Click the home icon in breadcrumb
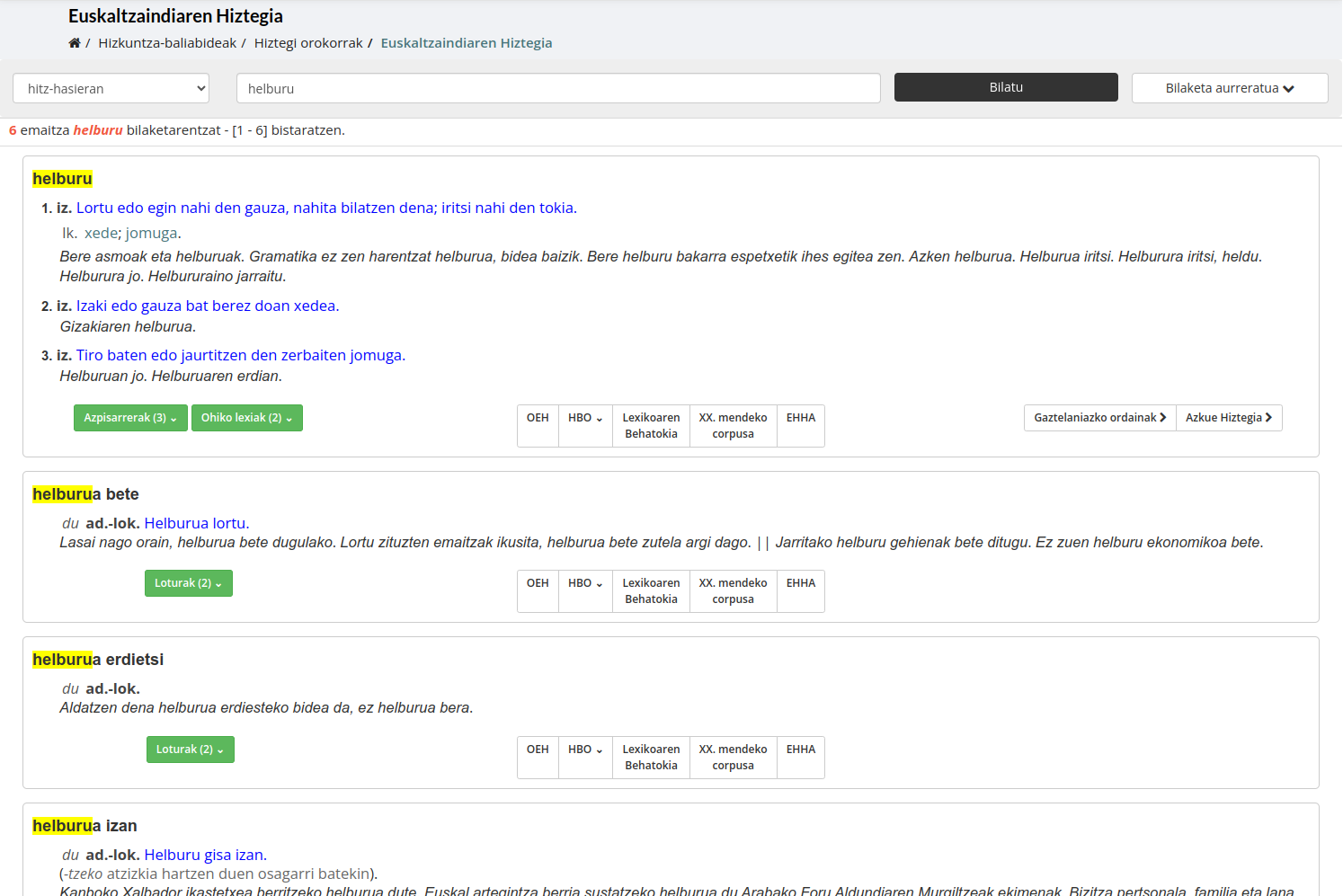This screenshot has width=1343, height=896. pos(75,43)
